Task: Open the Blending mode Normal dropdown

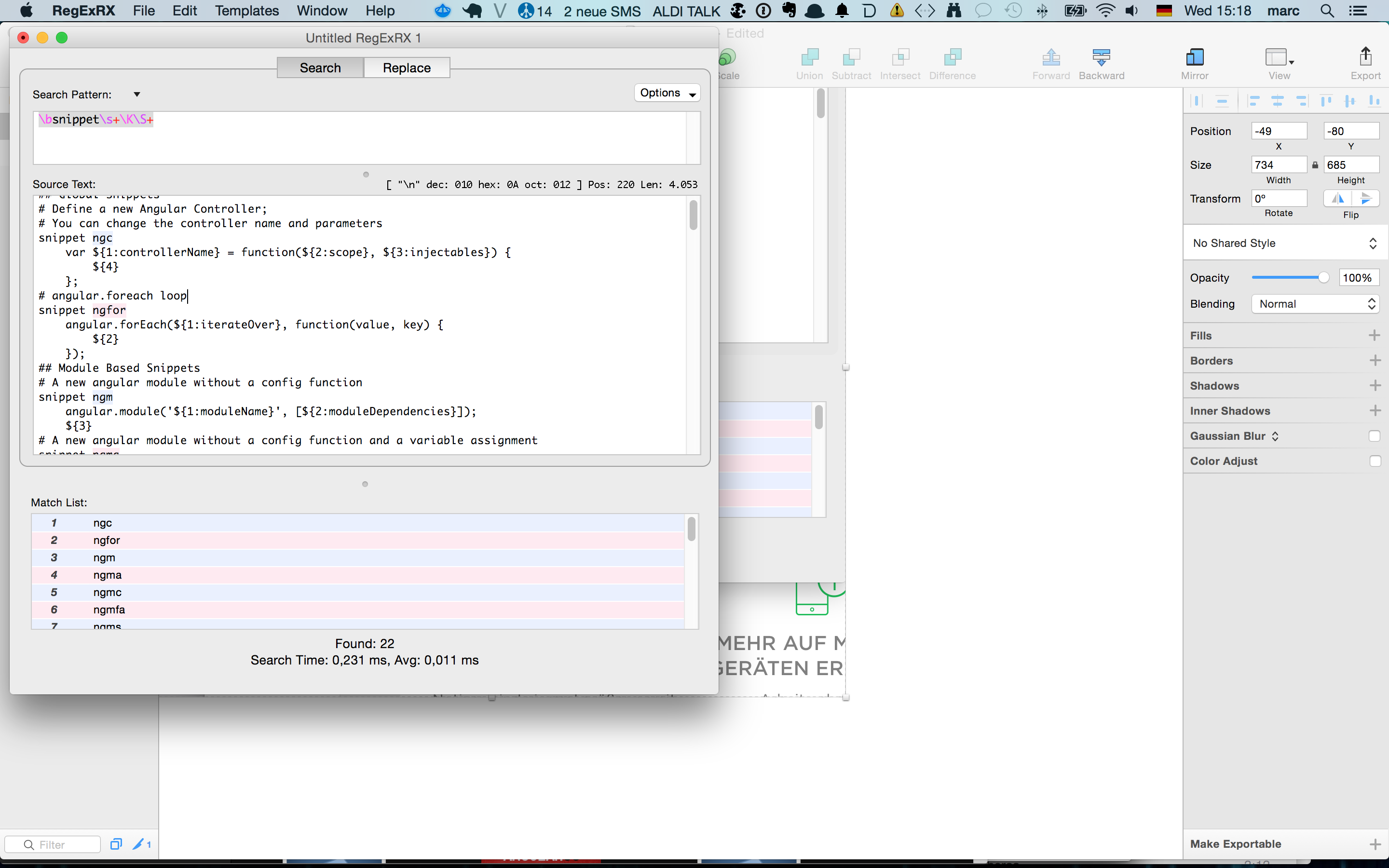Action: click(1315, 304)
